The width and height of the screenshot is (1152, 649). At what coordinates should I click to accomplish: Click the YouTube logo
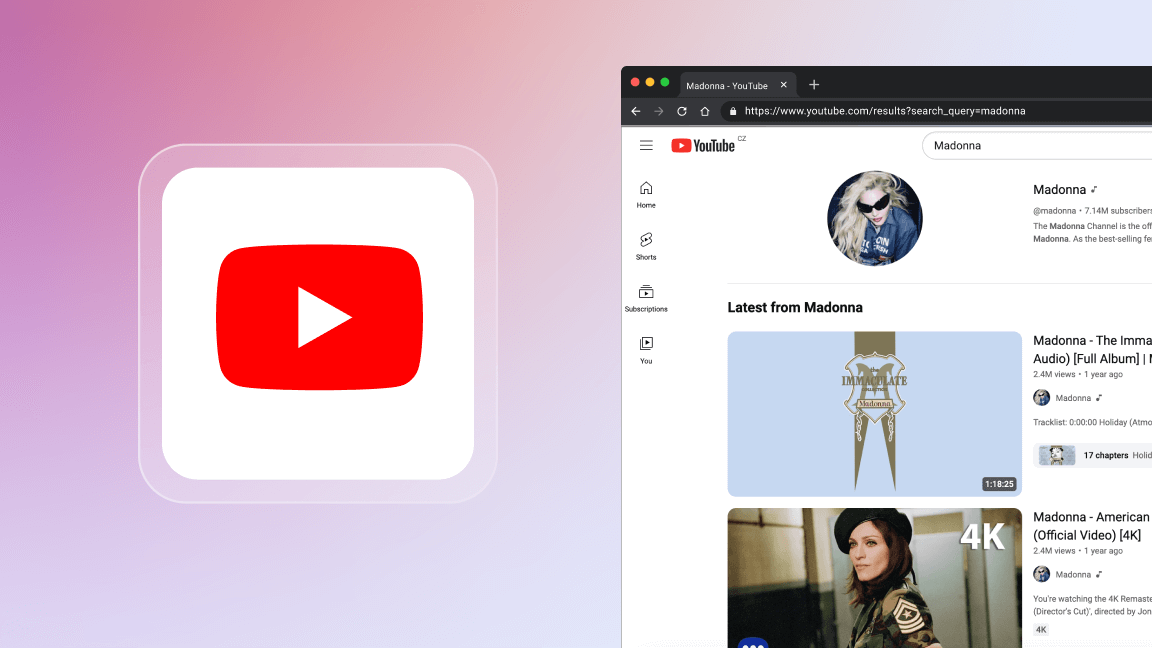[x=705, y=145]
